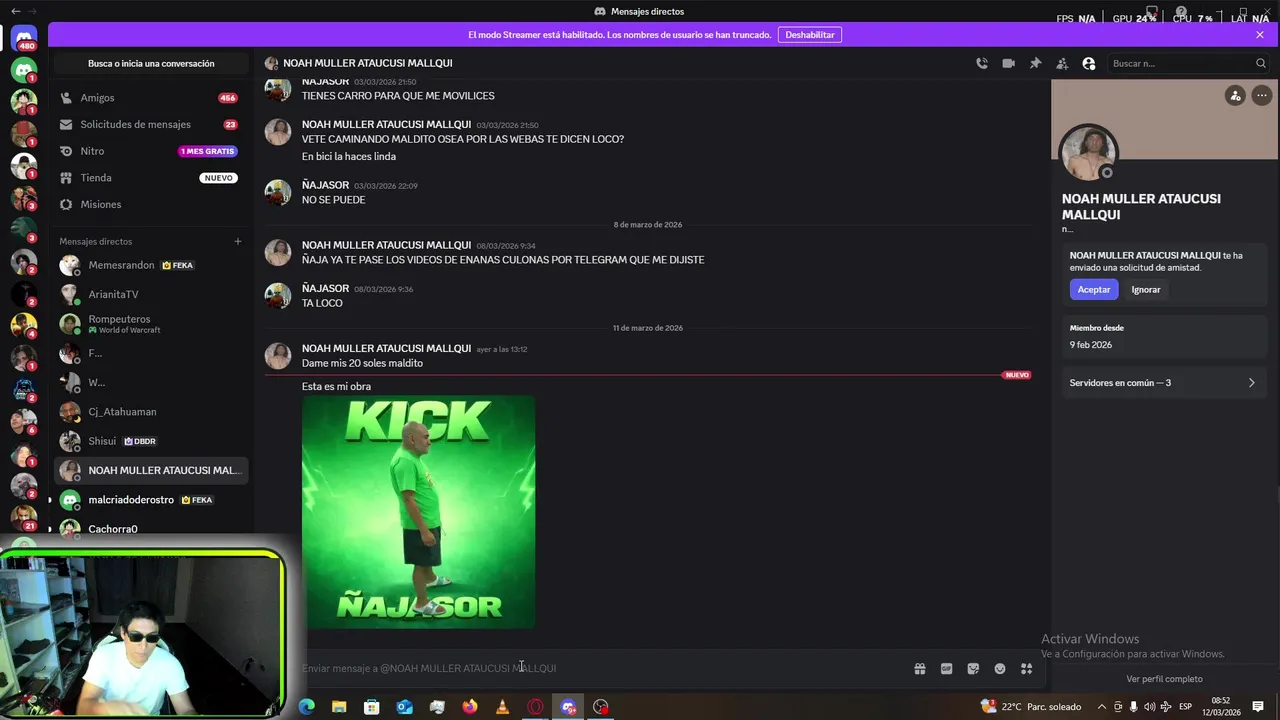Click the volume icon in the system tray
The height and width of the screenshot is (720, 1280).
click(x=1149, y=707)
